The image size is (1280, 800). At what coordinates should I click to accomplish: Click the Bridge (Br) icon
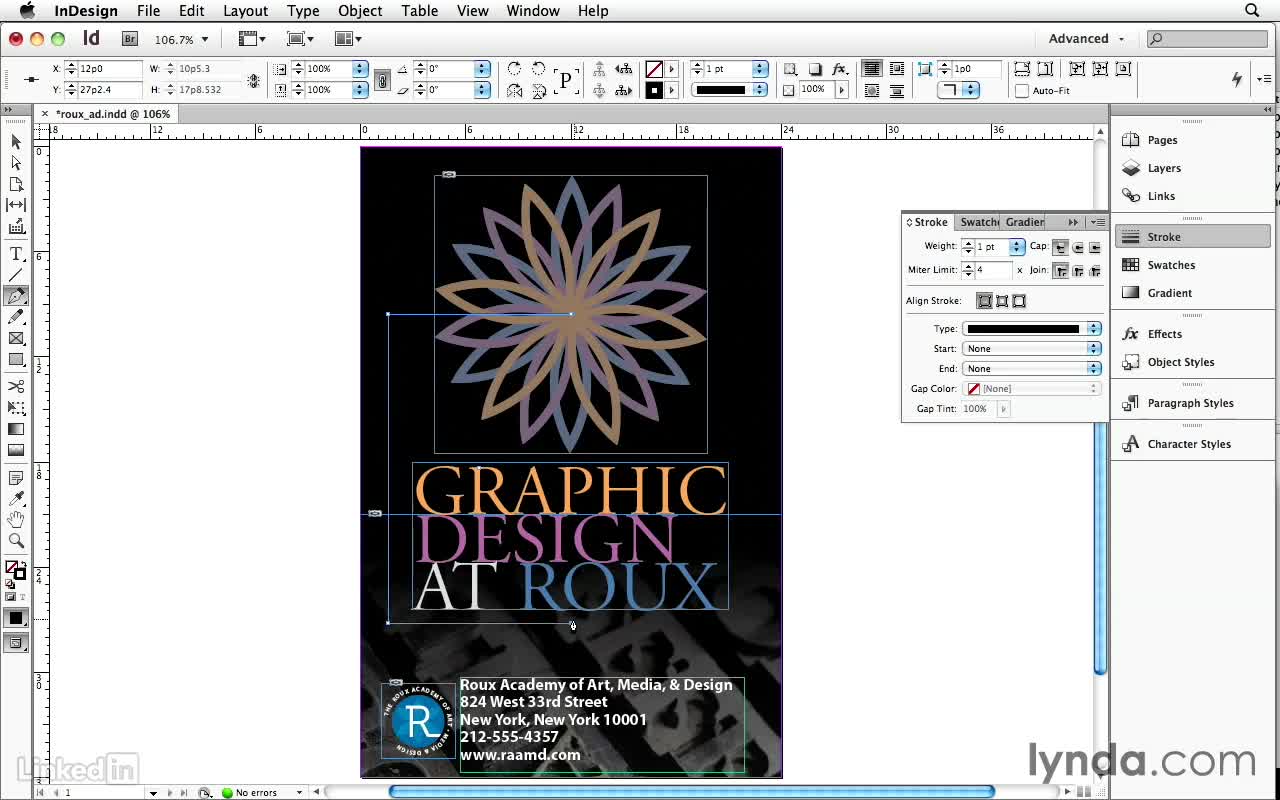[129, 39]
